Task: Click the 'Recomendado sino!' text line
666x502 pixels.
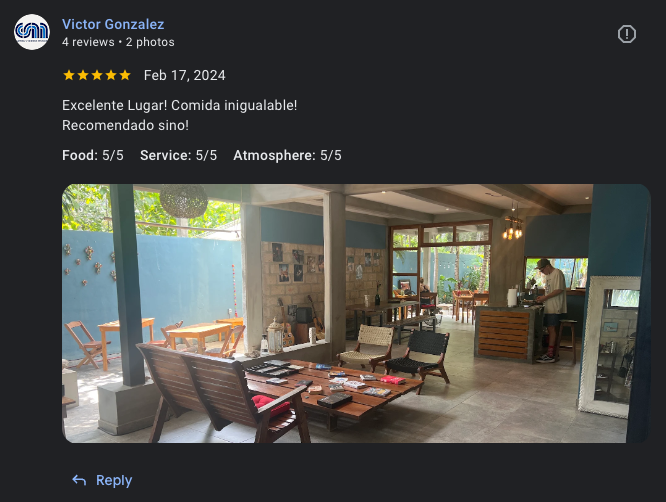Action: click(125, 125)
